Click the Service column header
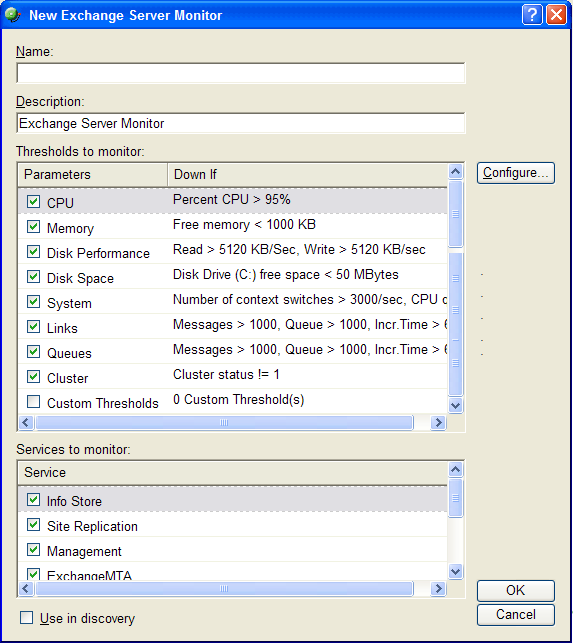 point(233,473)
